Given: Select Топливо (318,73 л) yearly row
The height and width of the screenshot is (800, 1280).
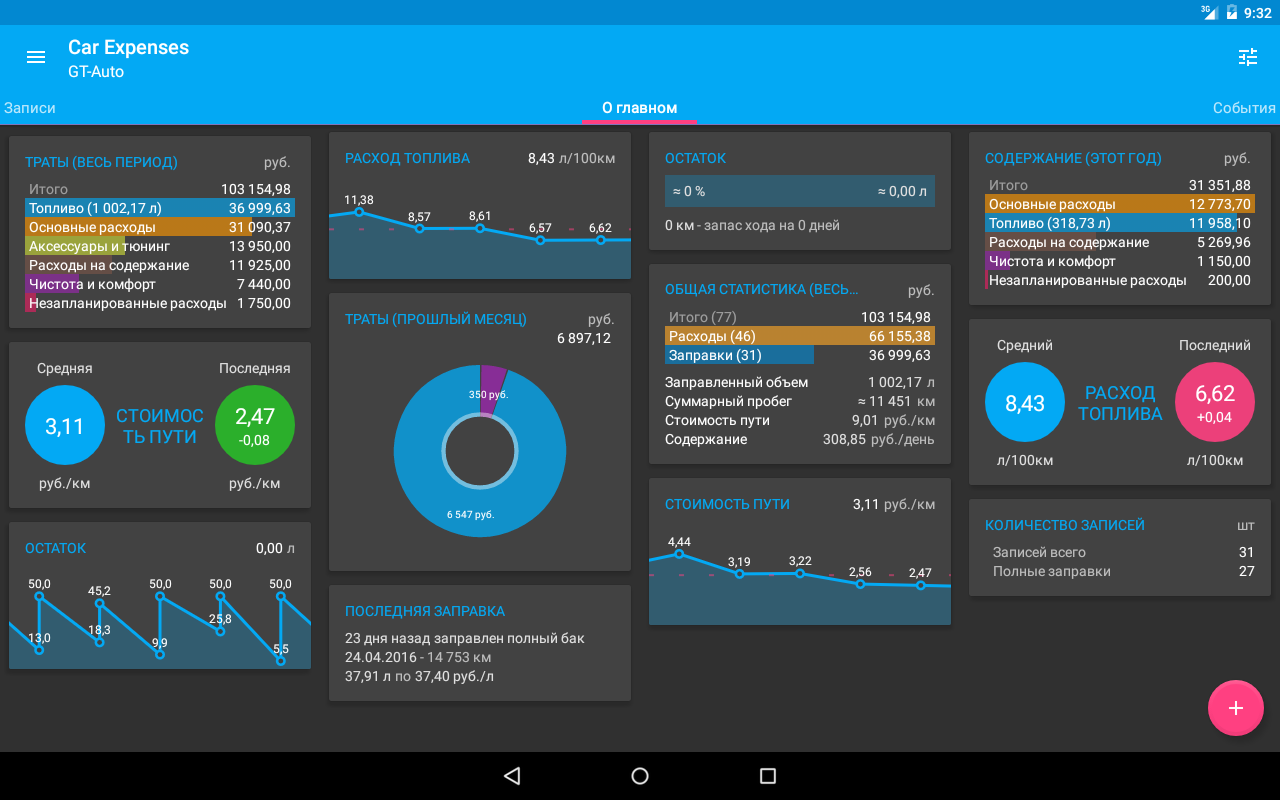Looking at the screenshot, I should 1120,223.
